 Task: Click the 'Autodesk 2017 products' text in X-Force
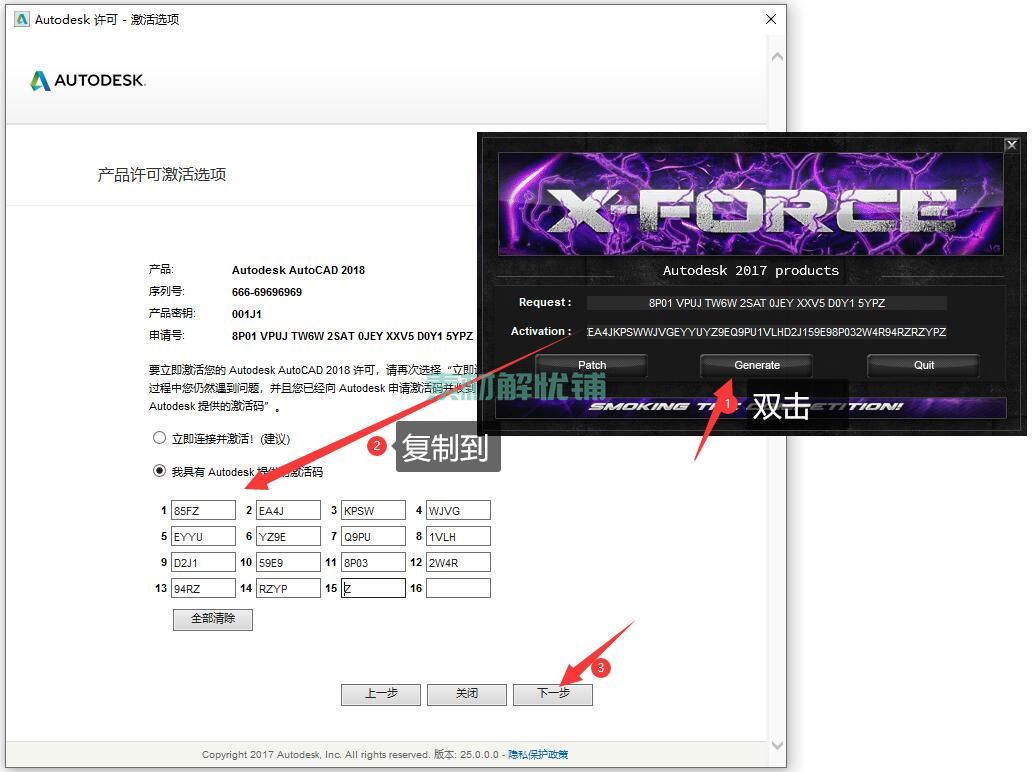(751, 270)
